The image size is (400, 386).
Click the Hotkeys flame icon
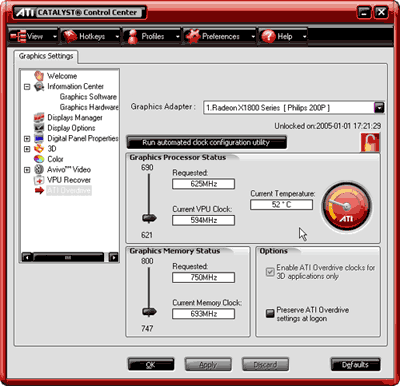click(70, 36)
